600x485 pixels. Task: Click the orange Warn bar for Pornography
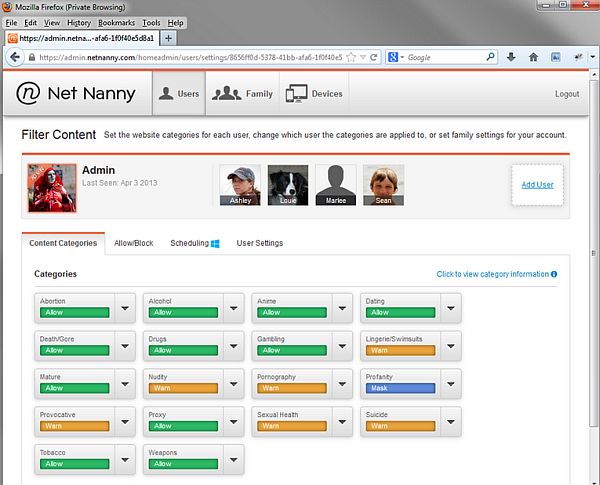tap(292, 388)
